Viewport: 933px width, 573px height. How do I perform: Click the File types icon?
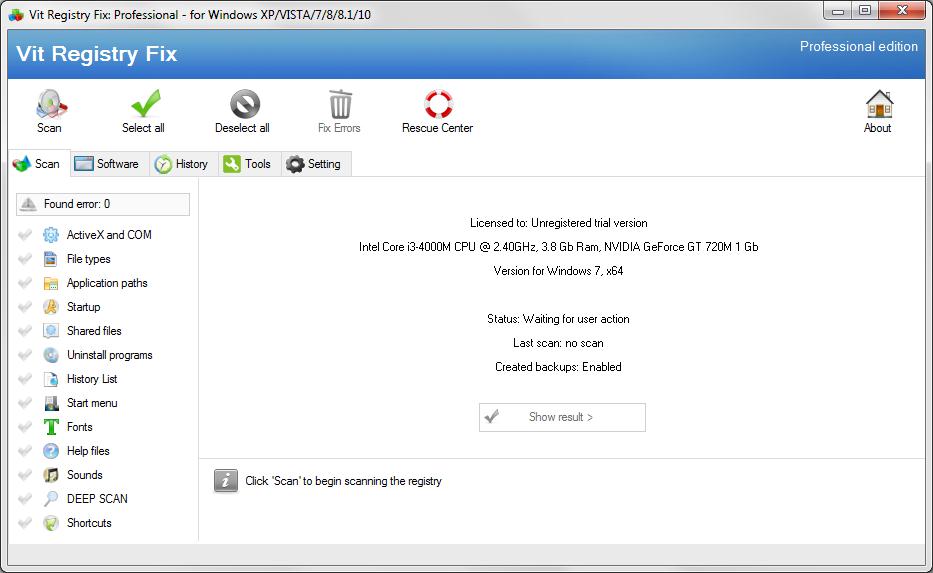[x=51, y=259]
